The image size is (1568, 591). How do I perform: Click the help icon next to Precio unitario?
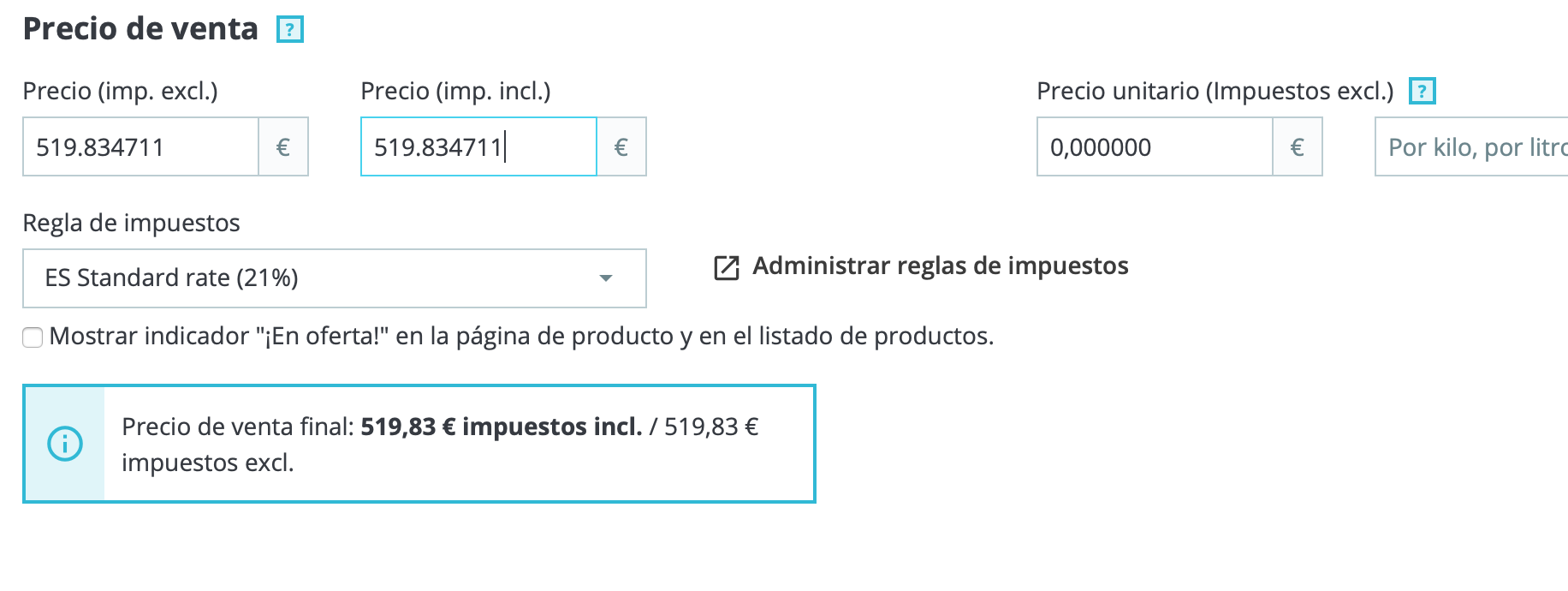pyautogui.click(x=1422, y=91)
